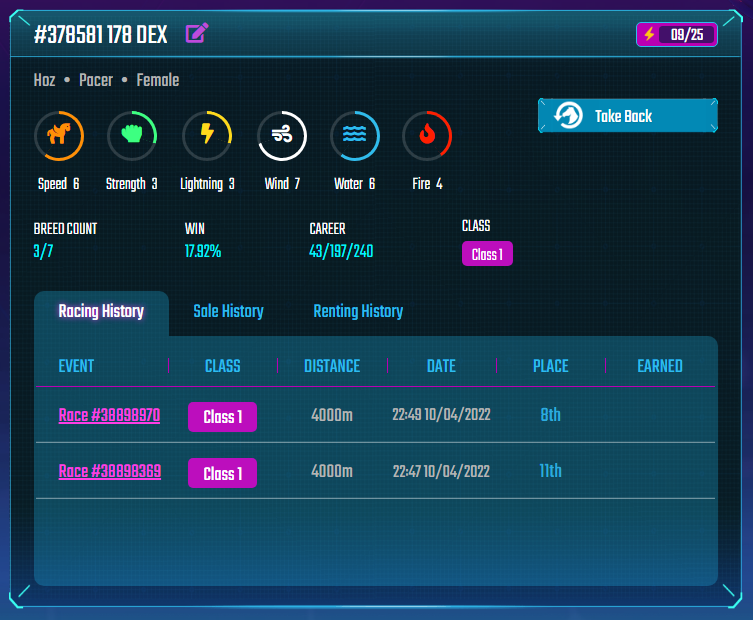Click the Water 6 label
The width and height of the screenshot is (753, 620).
click(x=354, y=183)
